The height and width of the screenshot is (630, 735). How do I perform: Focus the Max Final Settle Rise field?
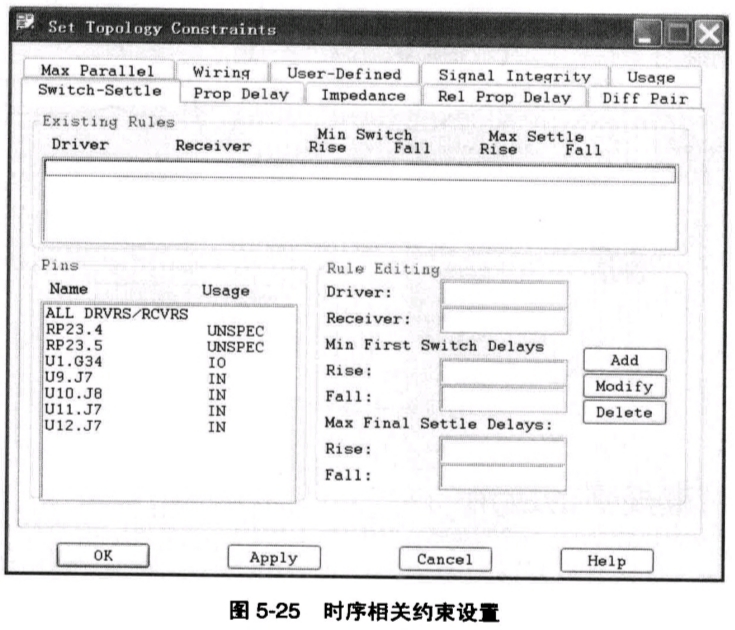click(x=503, y=451)
